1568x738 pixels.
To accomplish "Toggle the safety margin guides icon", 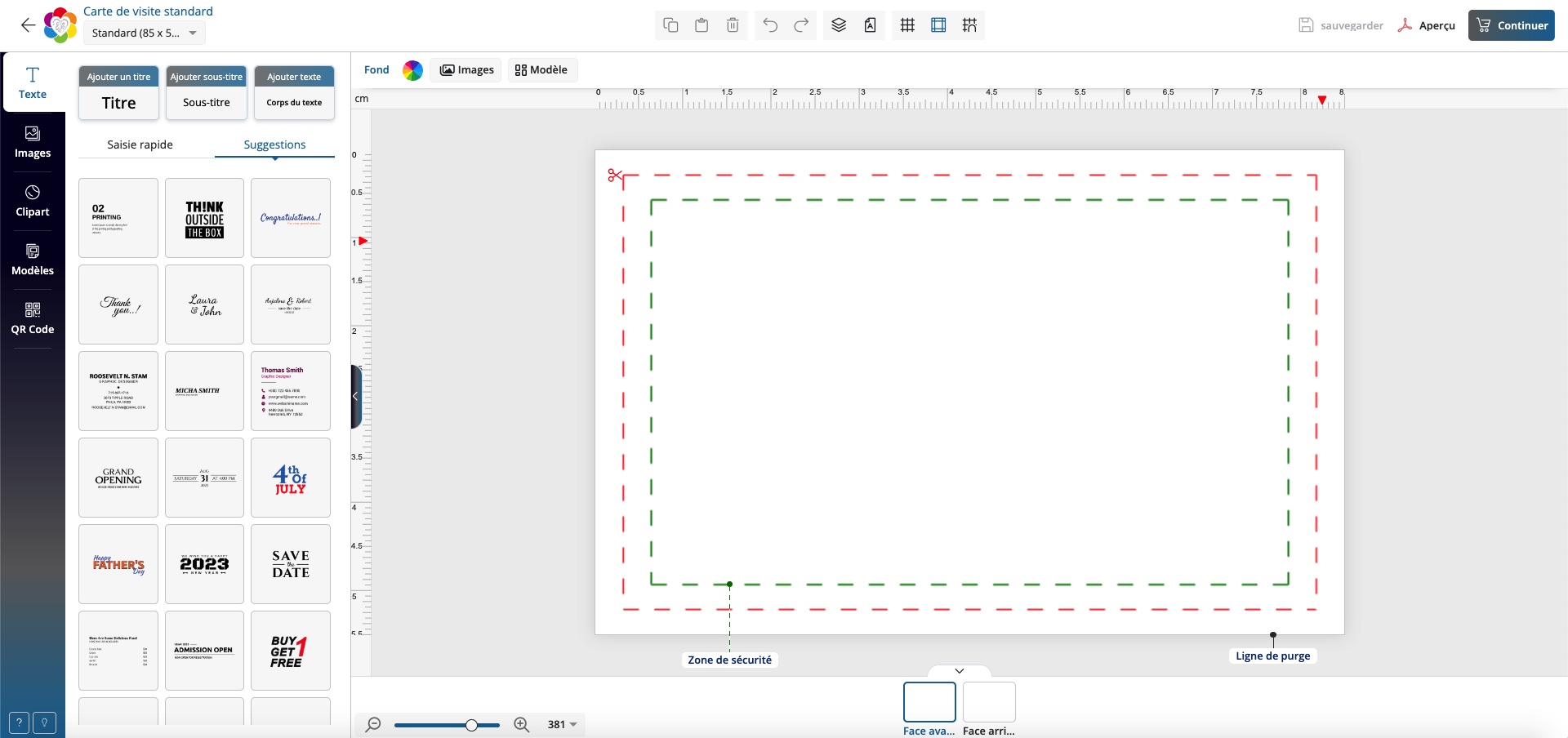I will click(x=938, y=25).
